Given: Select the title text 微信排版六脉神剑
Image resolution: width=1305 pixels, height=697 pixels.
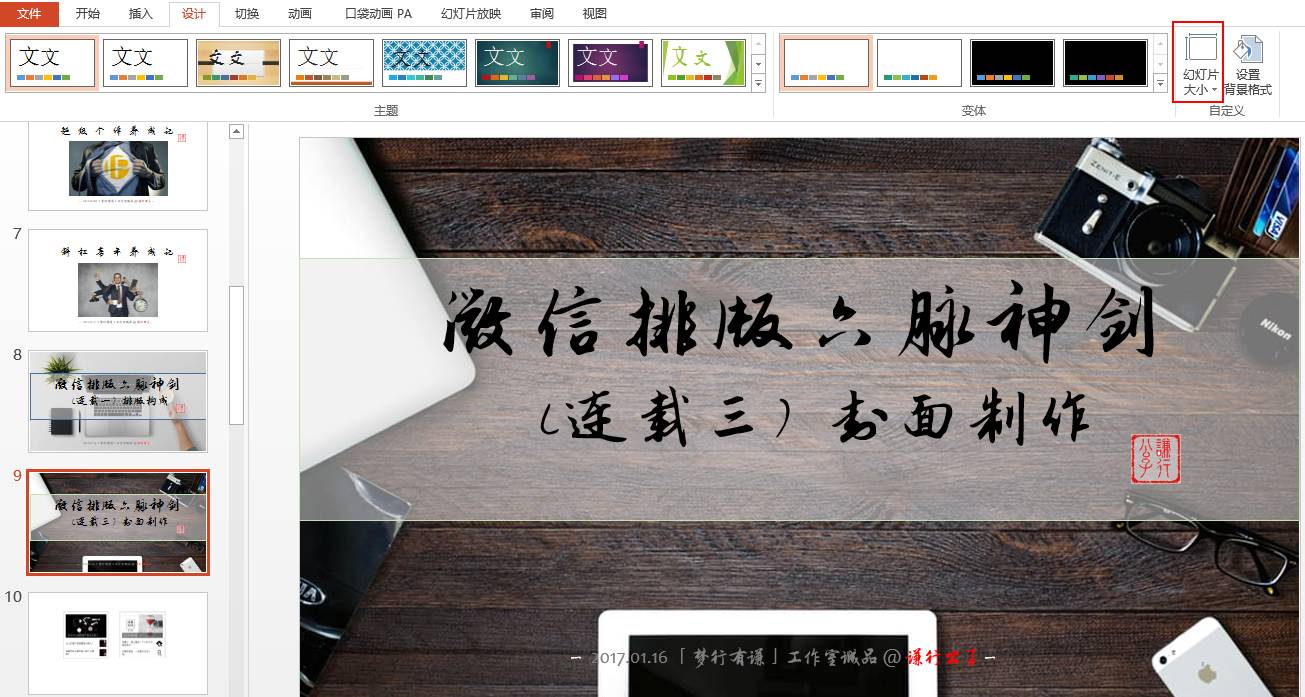Looking at the screenshot, I should click(x=799, y=324).
